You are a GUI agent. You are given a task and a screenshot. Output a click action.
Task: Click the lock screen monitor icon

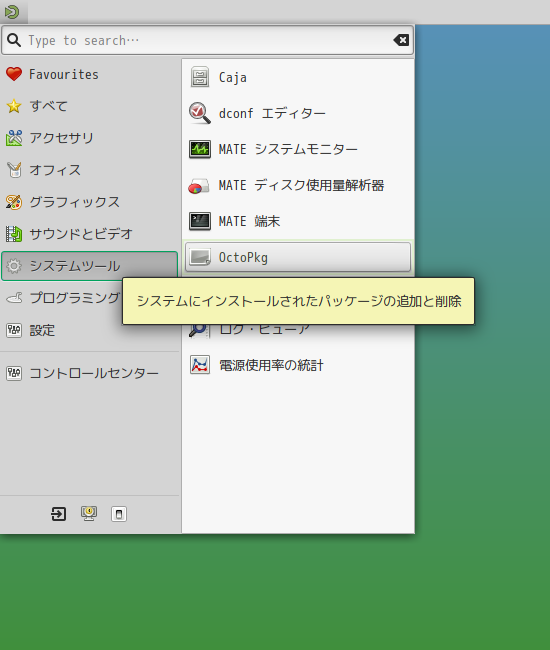[89, 514]
